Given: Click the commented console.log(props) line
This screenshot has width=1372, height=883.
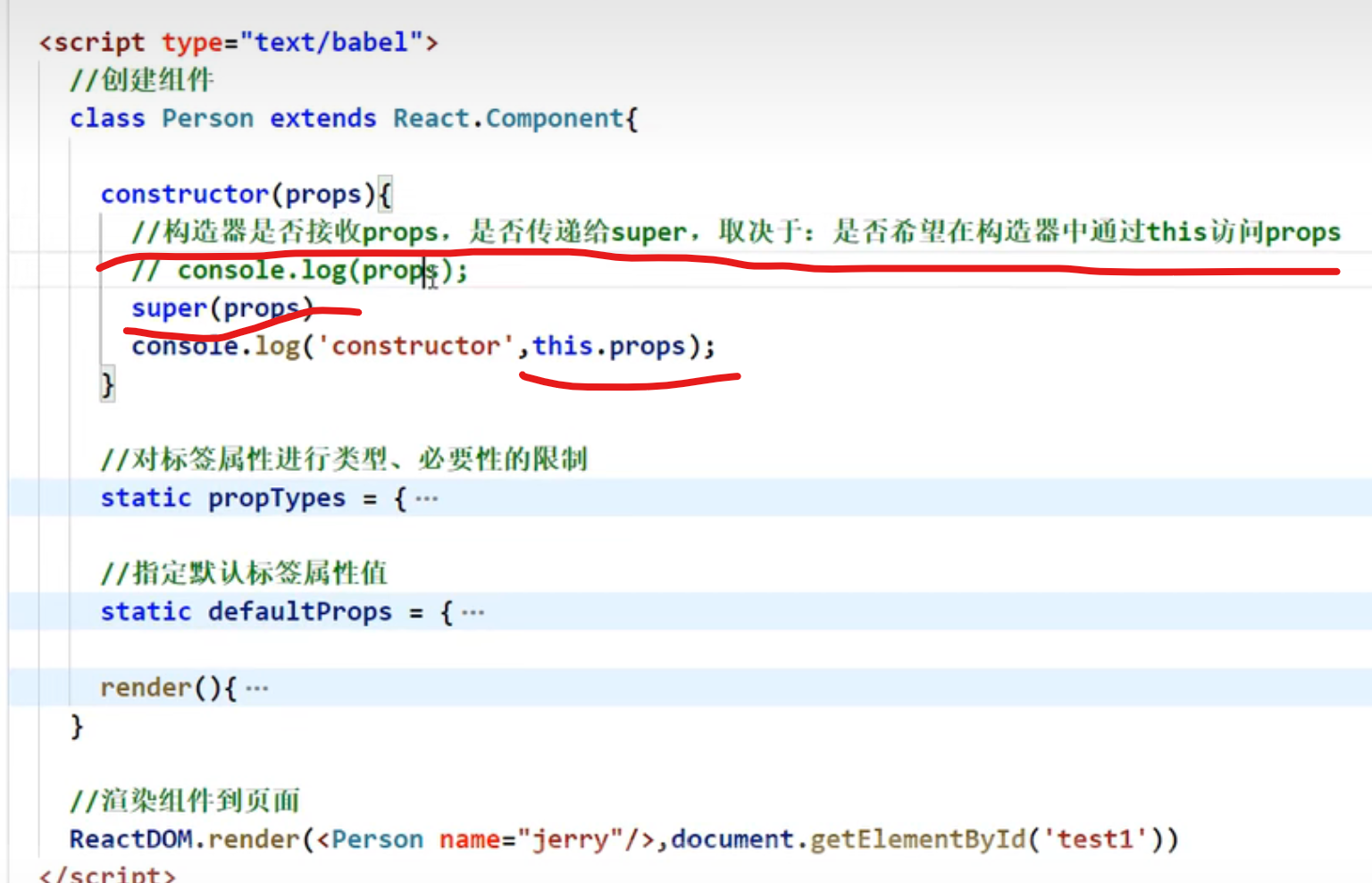Looking at the screenshot, I should [299, 270].
